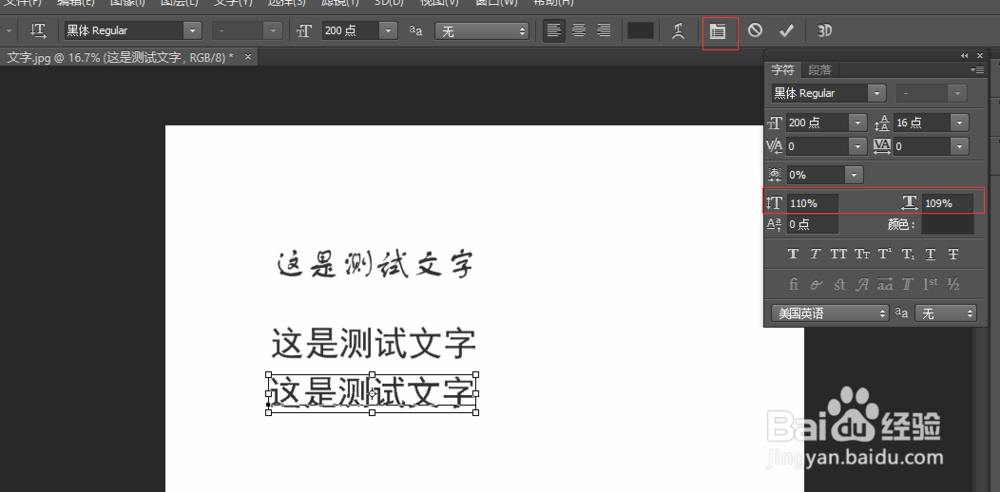Click the calligraphy-style 这是测试文字 text

pyautogui.click(x=375, y=265)
